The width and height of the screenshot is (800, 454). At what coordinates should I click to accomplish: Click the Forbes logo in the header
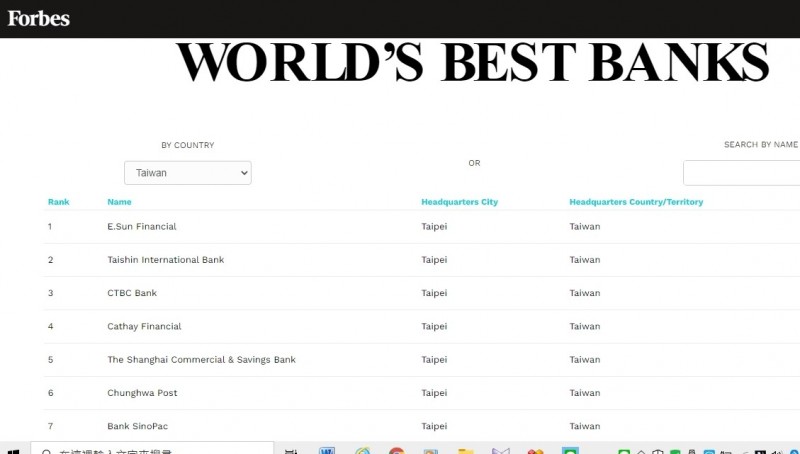(39, 19)
